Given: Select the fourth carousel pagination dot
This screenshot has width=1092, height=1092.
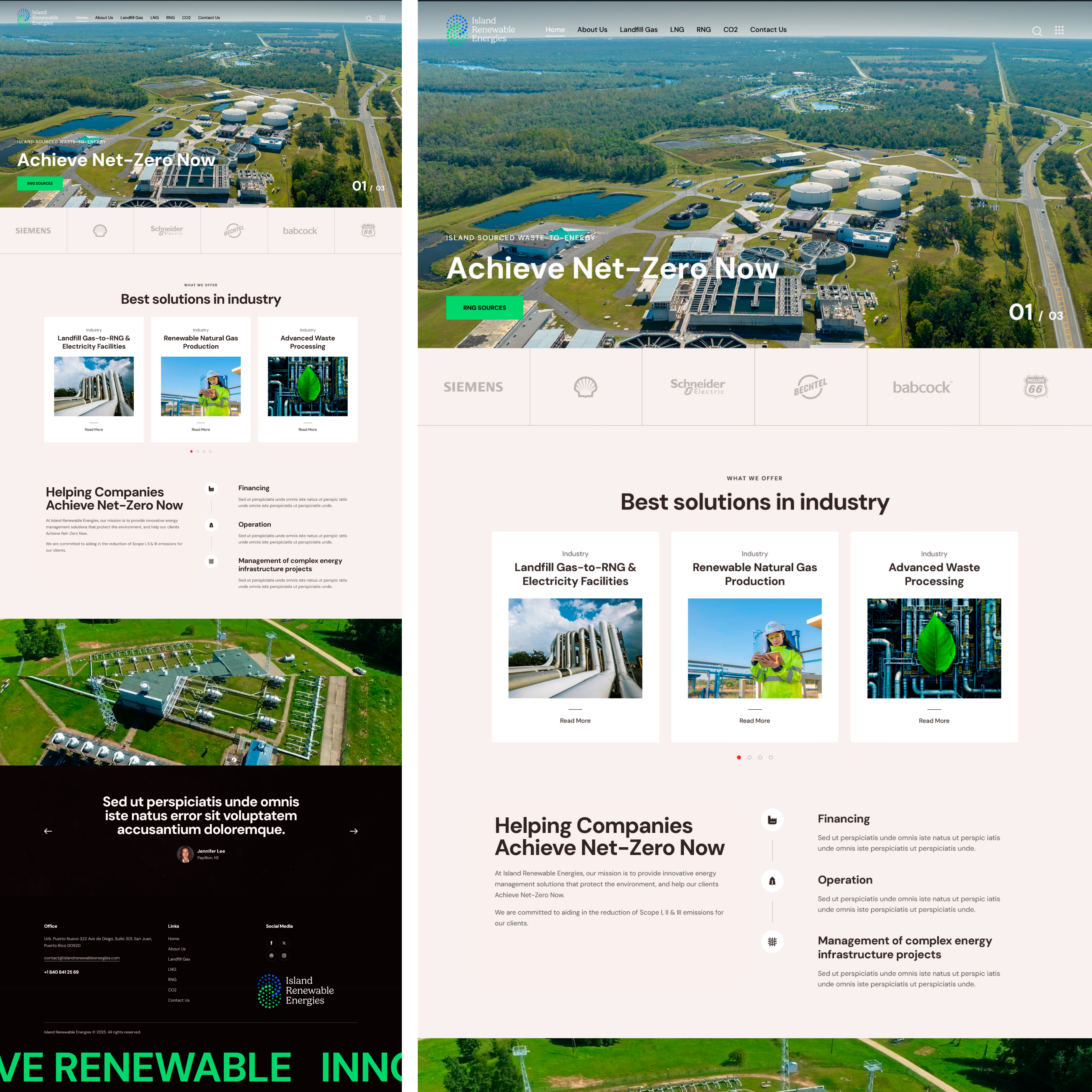Looking at the screenshot, I should tap(771, 757).
